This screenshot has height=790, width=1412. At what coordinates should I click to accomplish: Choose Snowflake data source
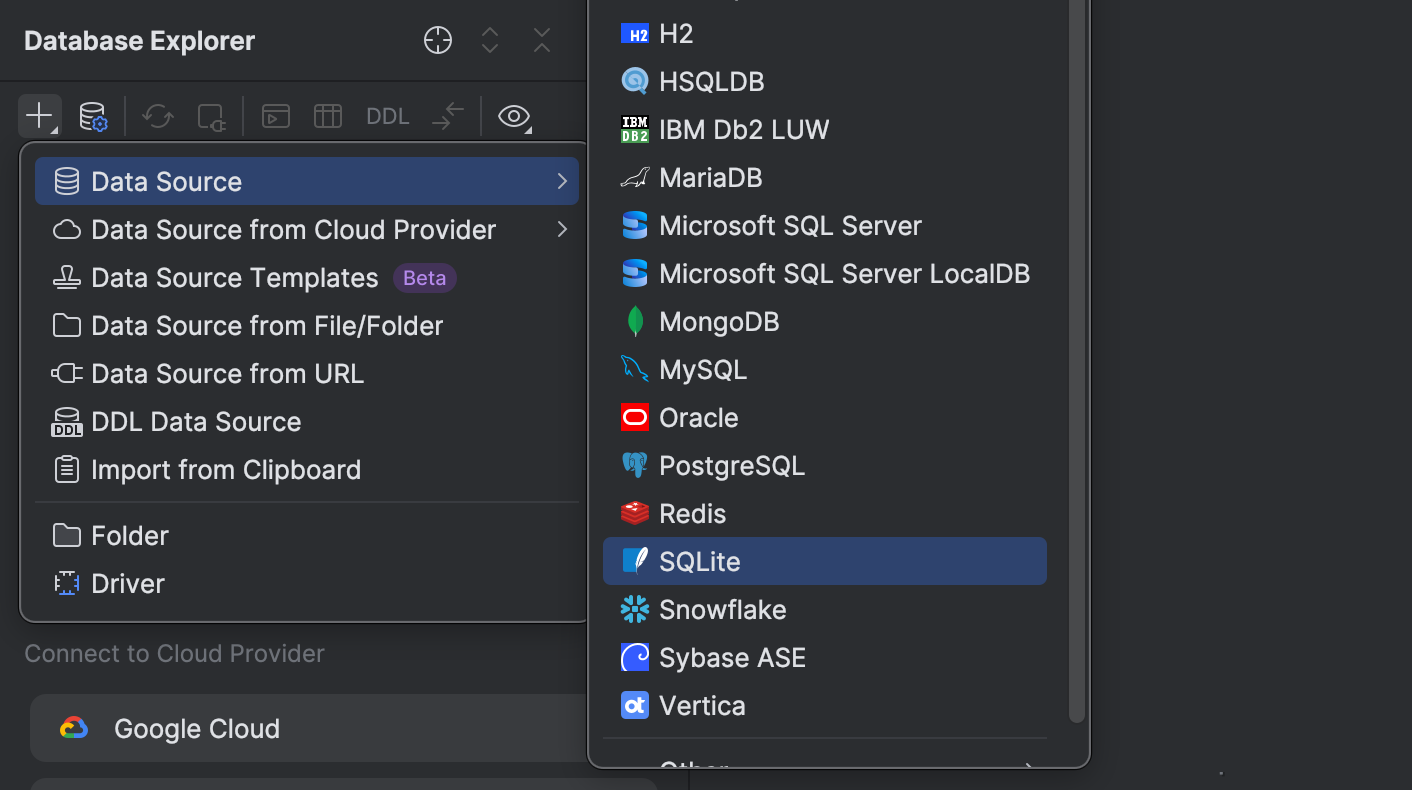click(825, 609)
